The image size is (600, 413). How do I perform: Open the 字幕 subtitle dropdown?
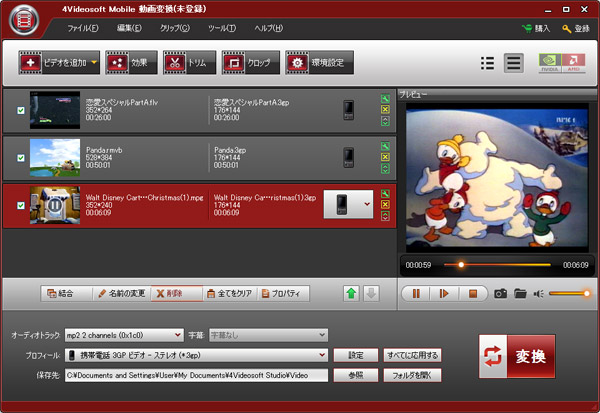pyautogui.click(x=268, y=335)
